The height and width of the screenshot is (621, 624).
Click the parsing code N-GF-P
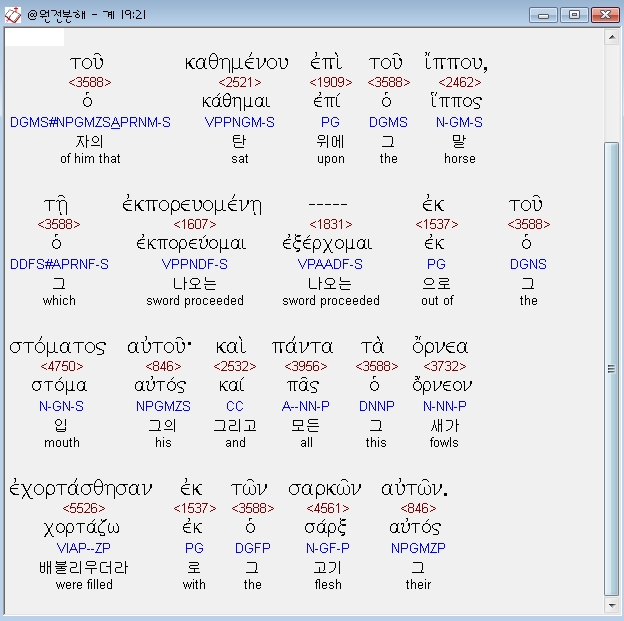pos(328,549)
